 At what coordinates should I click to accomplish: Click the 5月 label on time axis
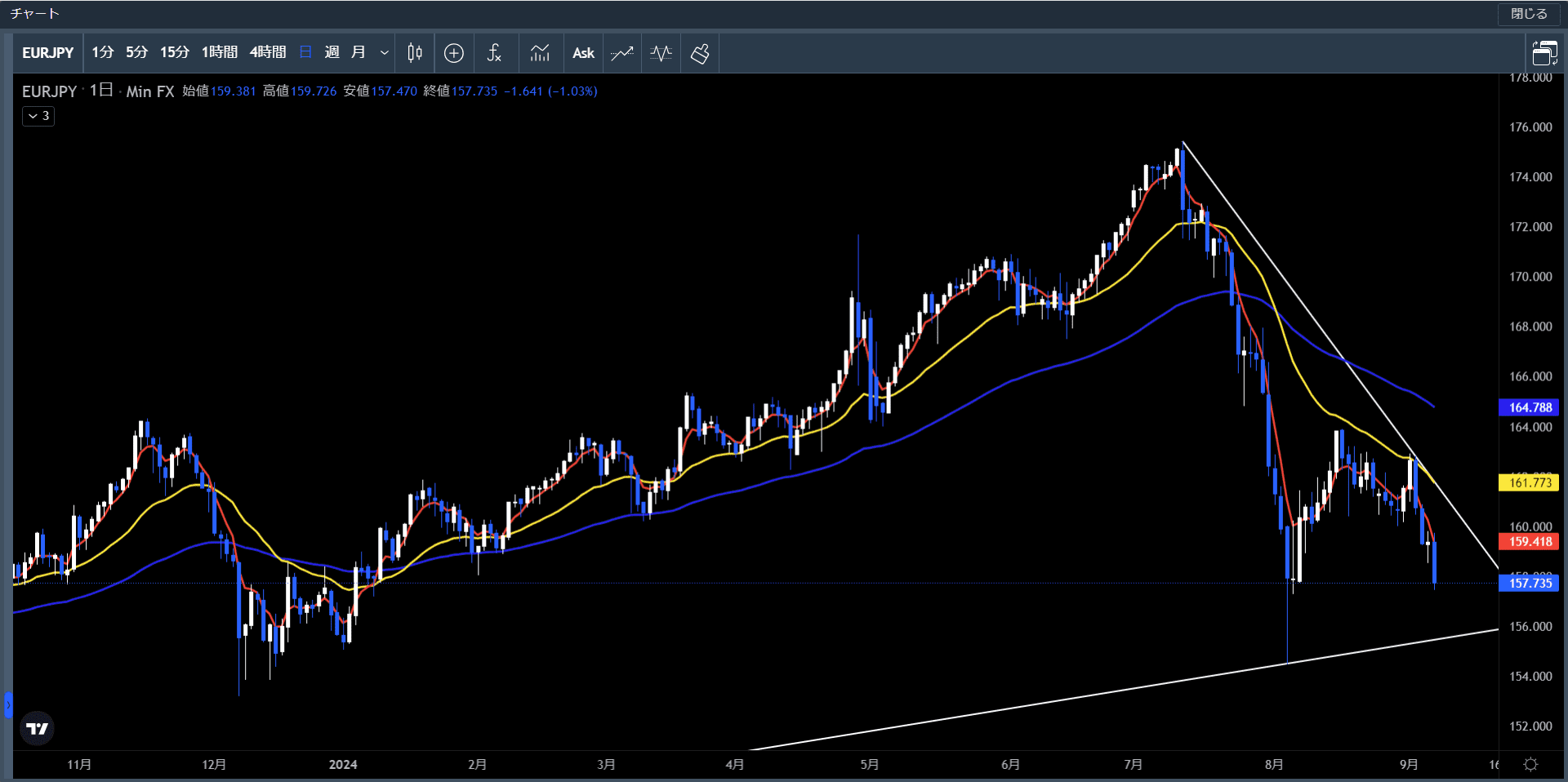click(870, 765)
